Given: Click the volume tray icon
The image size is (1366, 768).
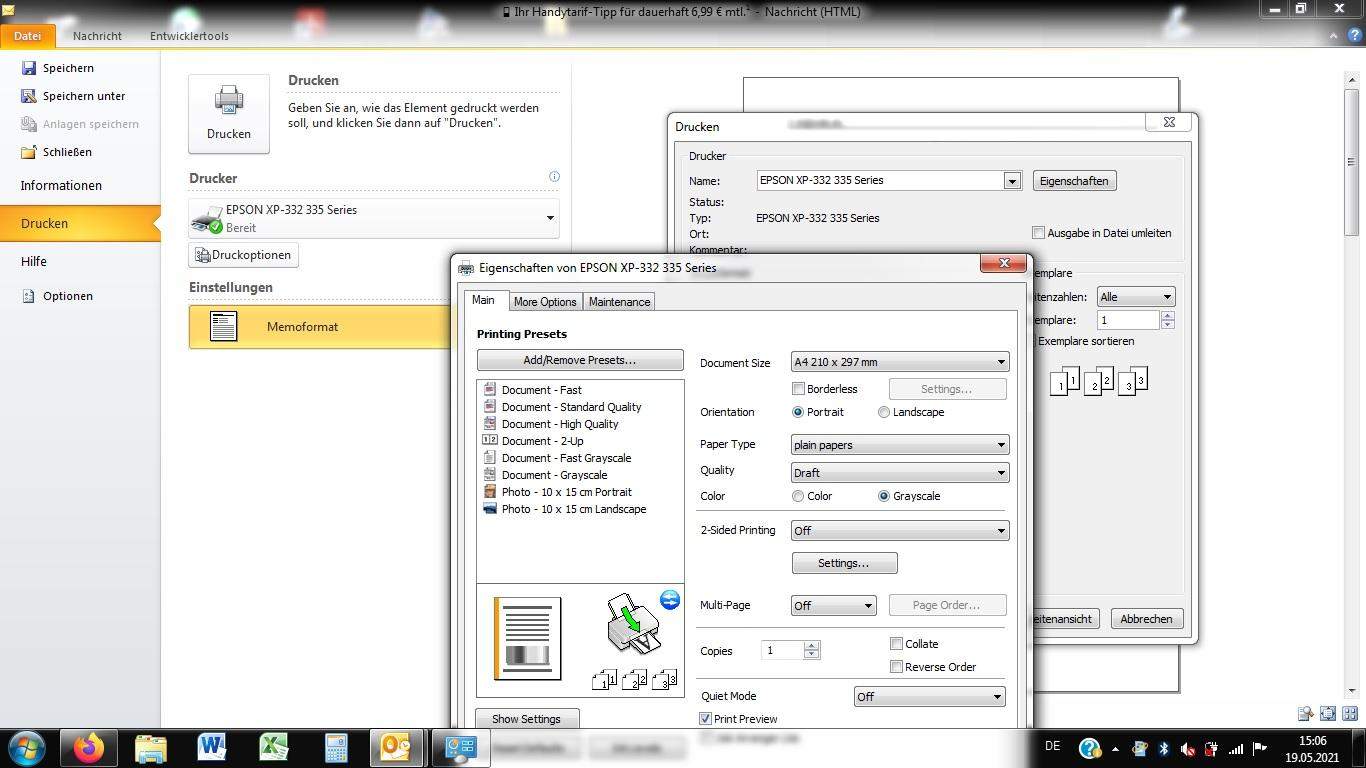Looking at the screenshot, I should click(x=1187, y=748).
